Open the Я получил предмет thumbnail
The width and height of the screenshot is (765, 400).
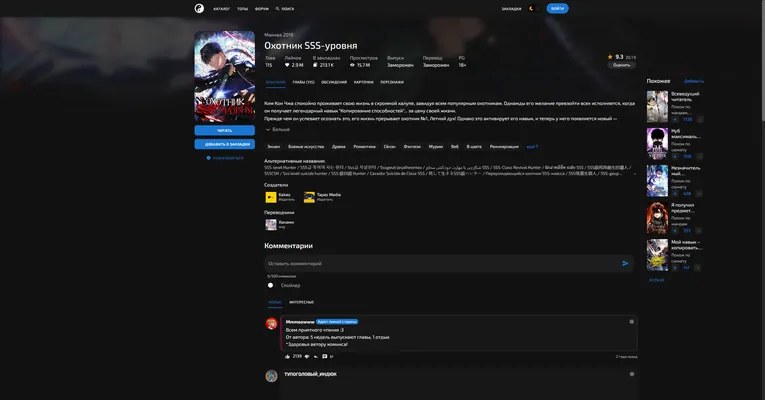[657, 218]
